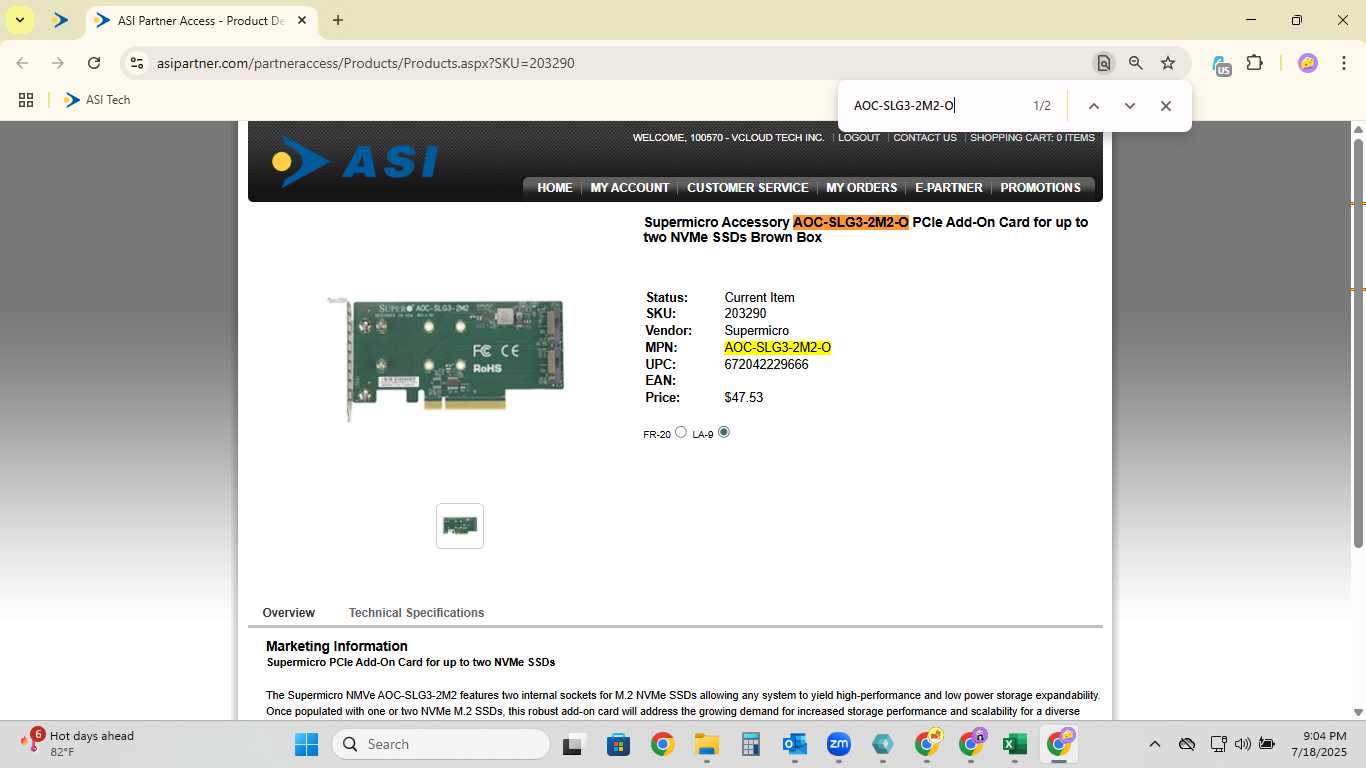1366x768 pixels.
Task: Open the HOME menu item
Action: (555, 188)
